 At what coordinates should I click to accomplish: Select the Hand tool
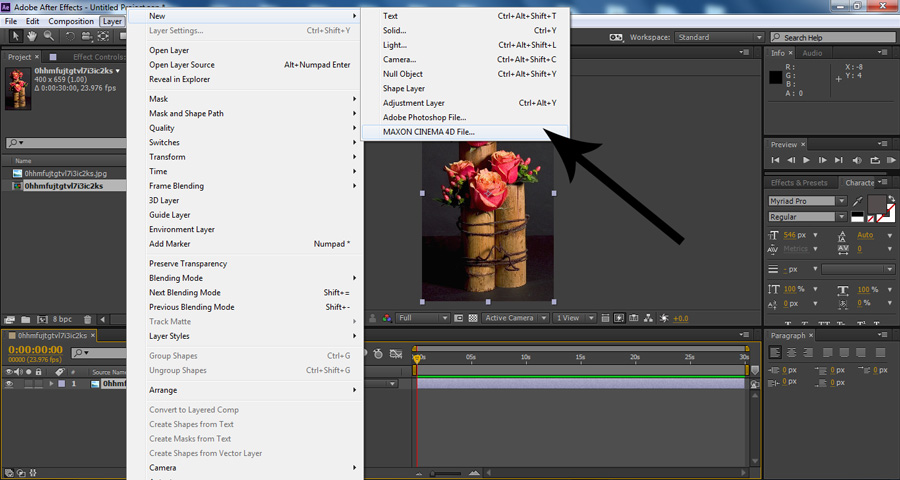(x=32, y=36)
